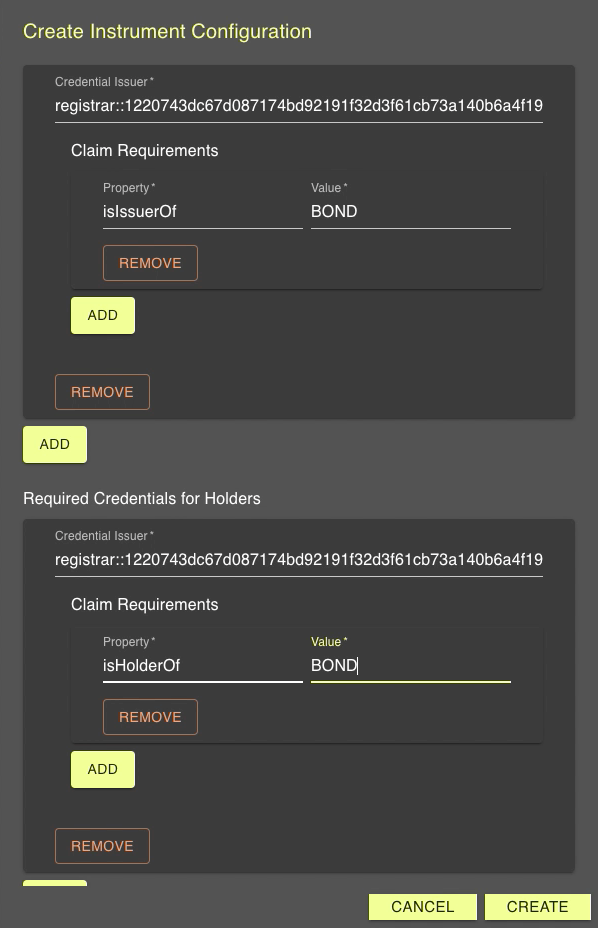
Task: Select the holder section Credential Issuer field
Action: pyautogui.click(x=298, y=560)
